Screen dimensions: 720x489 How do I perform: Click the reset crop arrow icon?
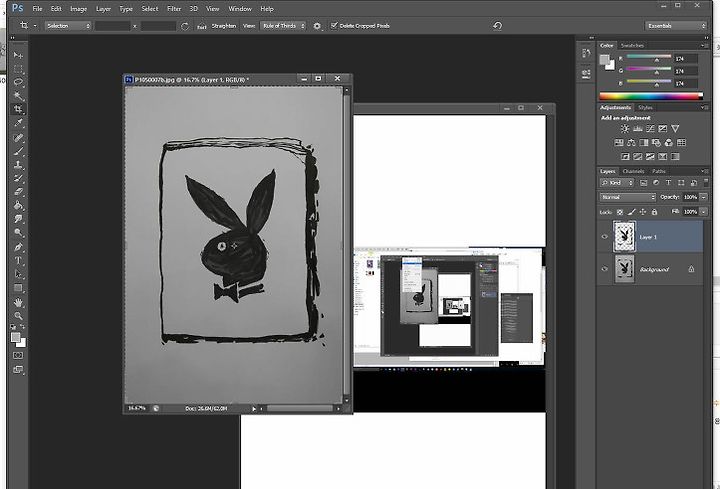pos(497,26)
